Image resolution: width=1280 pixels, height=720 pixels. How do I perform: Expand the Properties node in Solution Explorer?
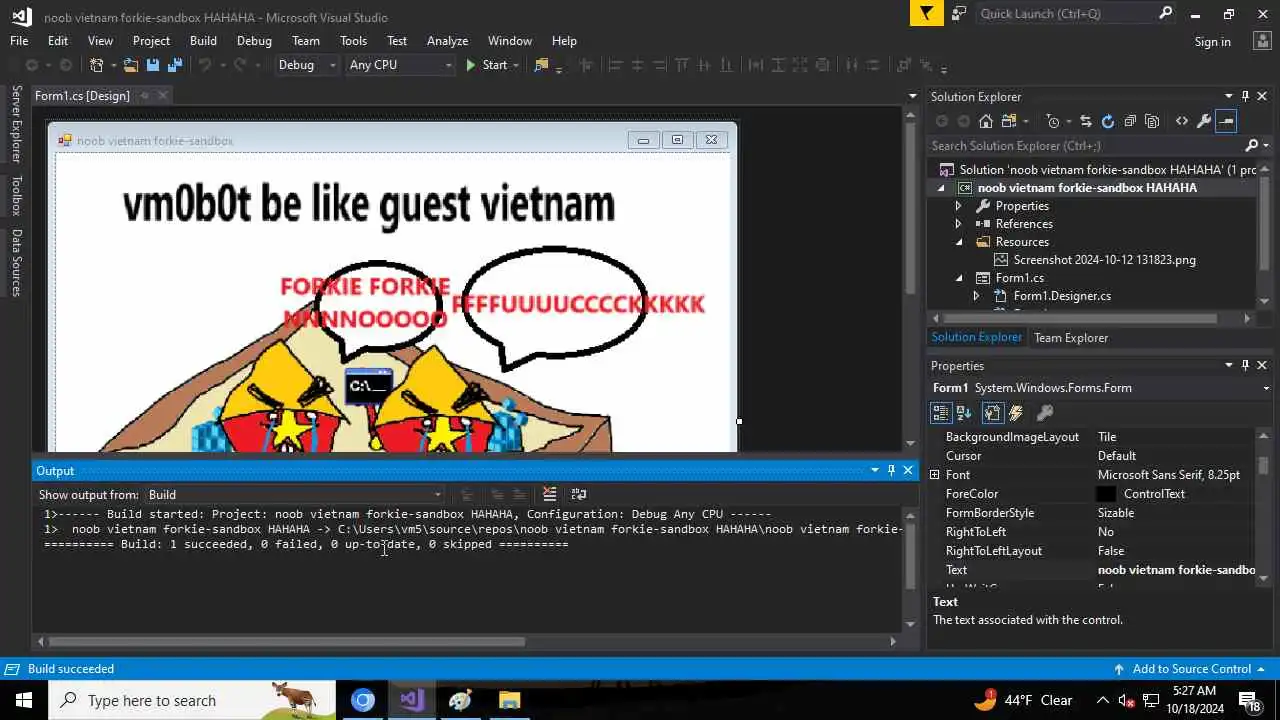pos(958,206)
